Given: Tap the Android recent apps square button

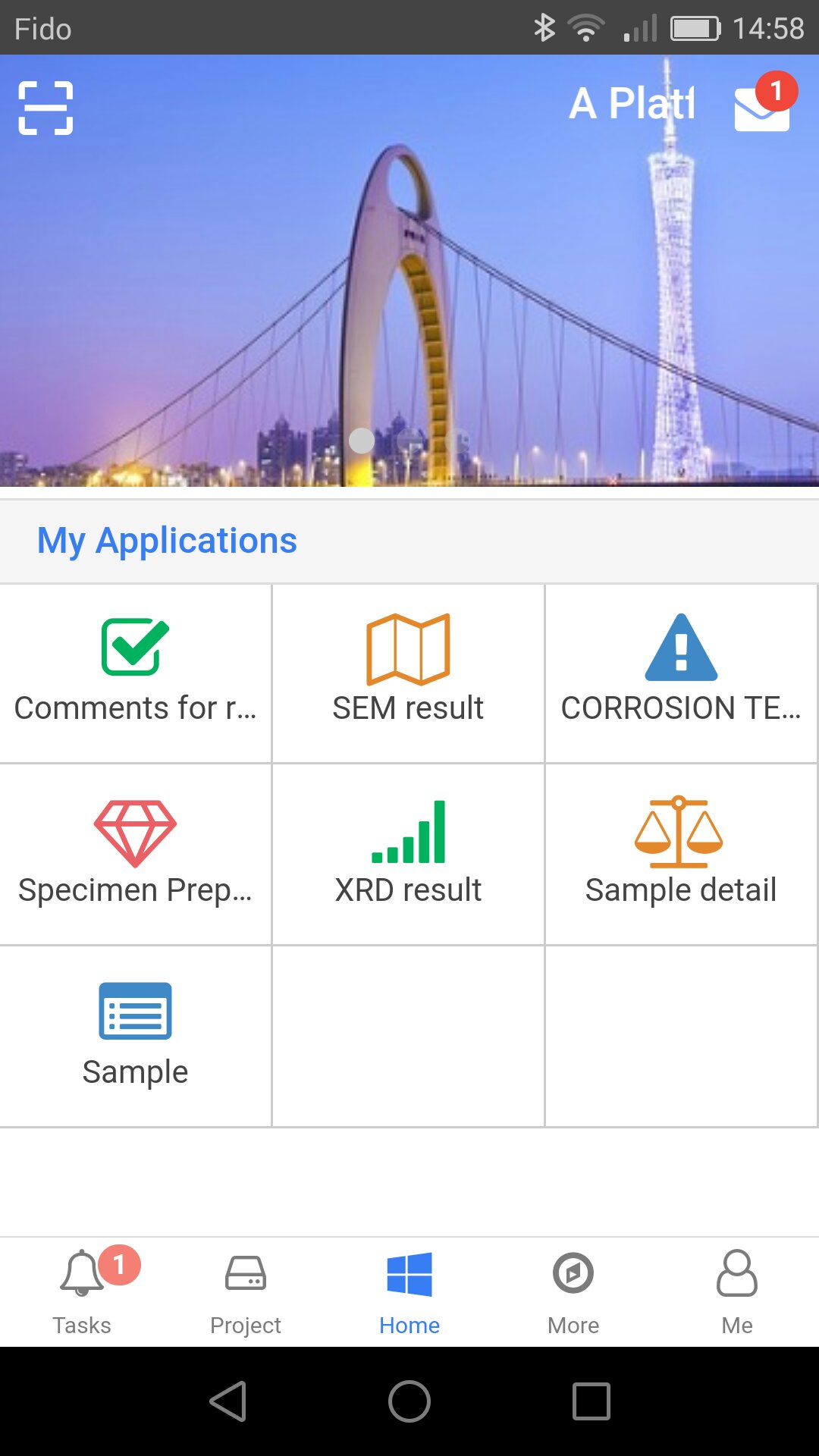Looking at the screenshot, I should point(591,1401).
